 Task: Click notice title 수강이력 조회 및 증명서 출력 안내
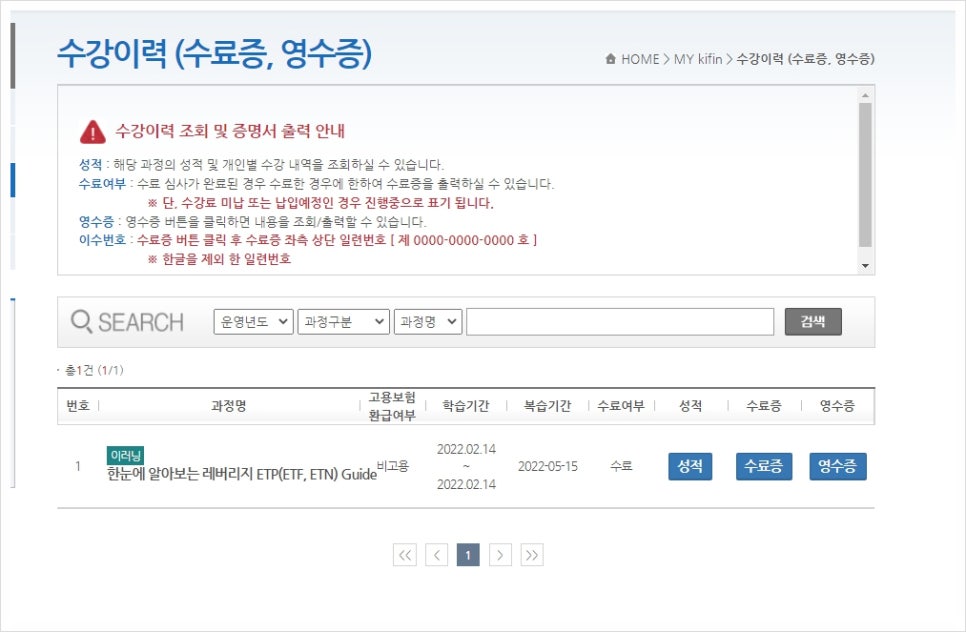(x=230, y=131)
